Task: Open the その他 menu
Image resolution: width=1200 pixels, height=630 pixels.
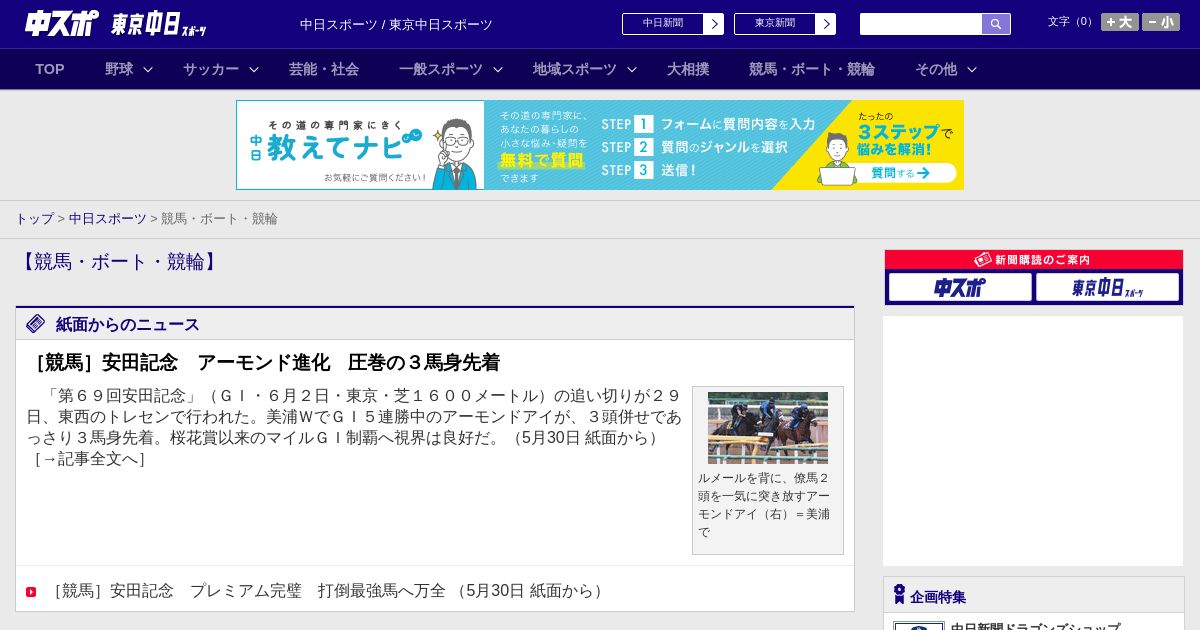Action: [936, 69]
